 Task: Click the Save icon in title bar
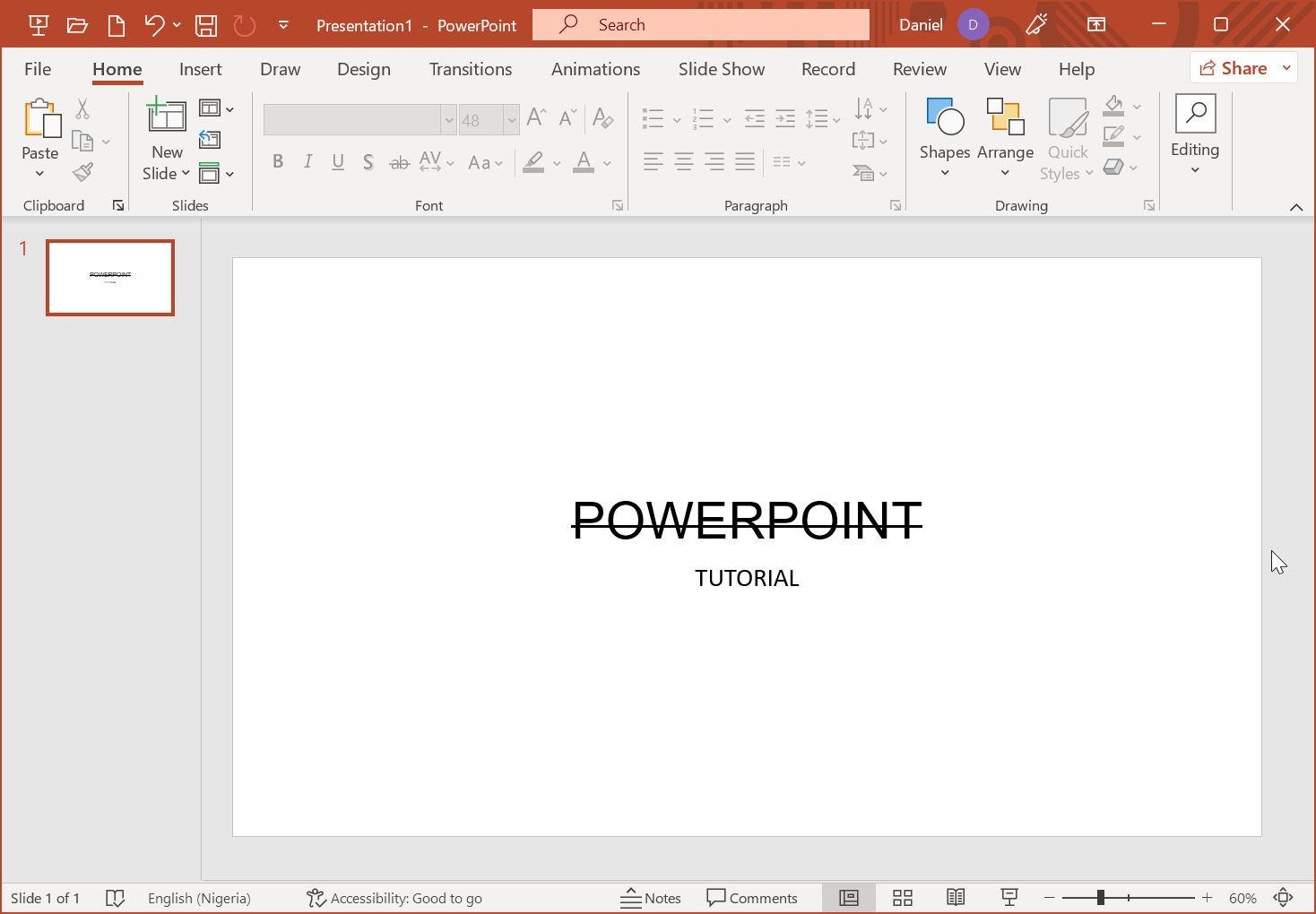point(206,25)
